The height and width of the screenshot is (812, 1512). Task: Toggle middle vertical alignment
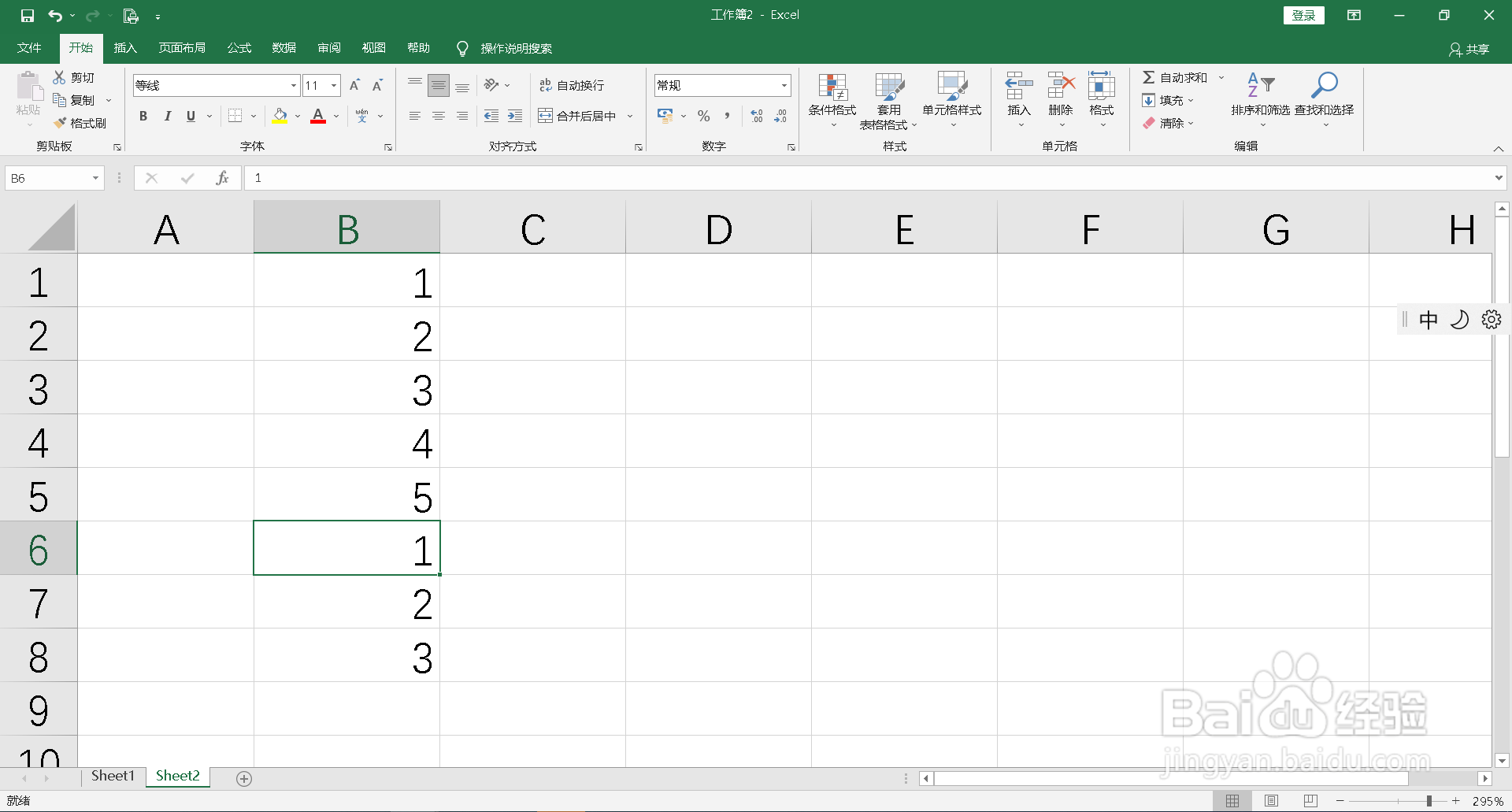click(439, 85)
